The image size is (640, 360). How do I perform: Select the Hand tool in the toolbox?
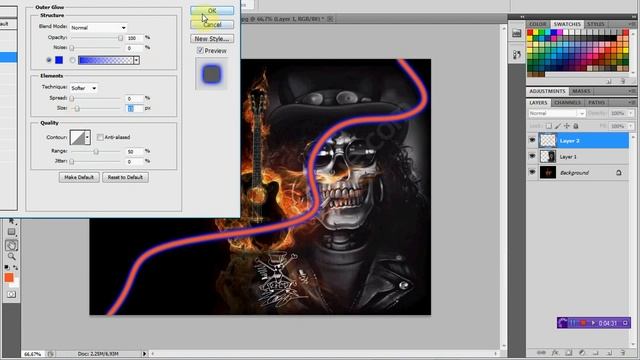pos(11,245)
